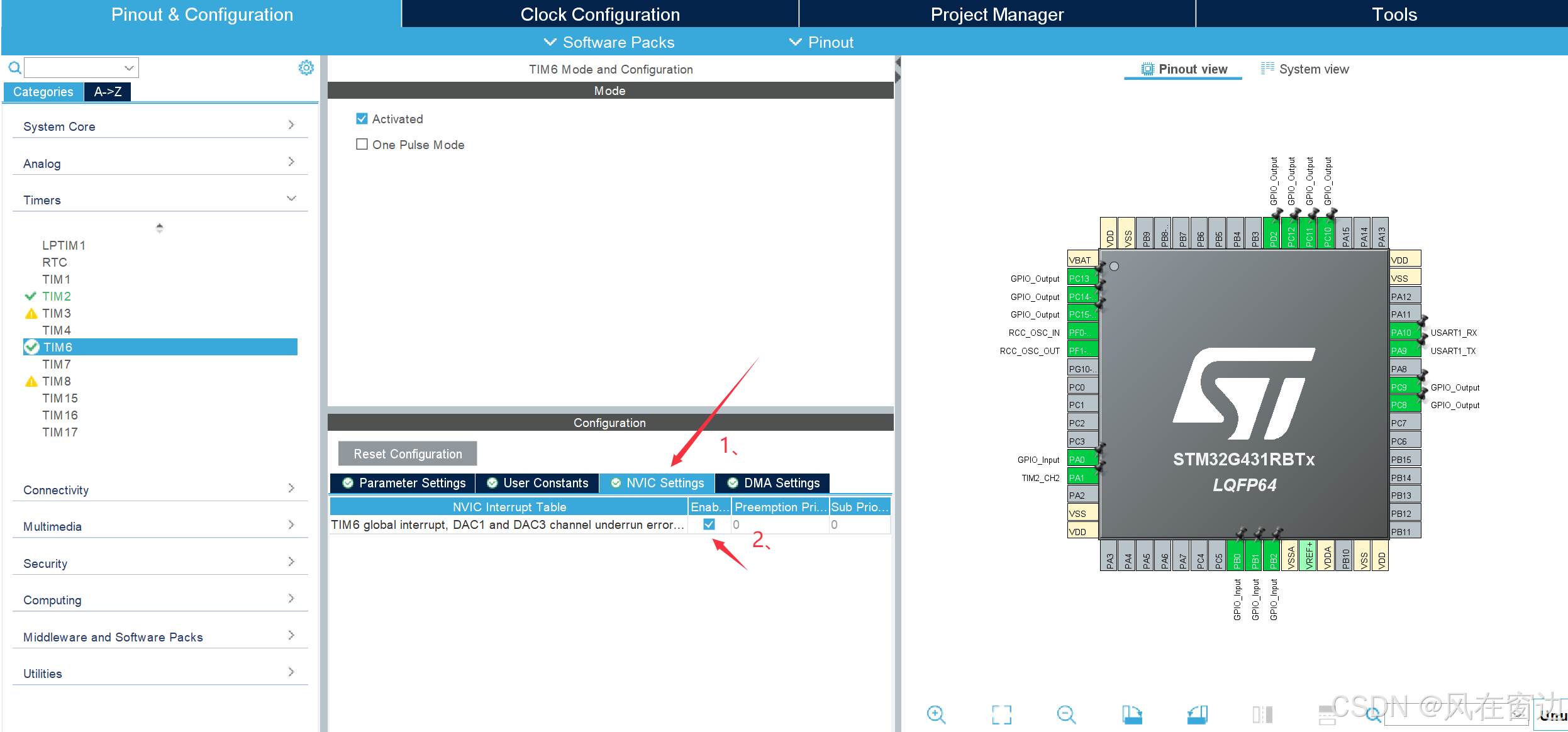
Task: Open the Software Packs dropdown
Action: coord(609,42)
